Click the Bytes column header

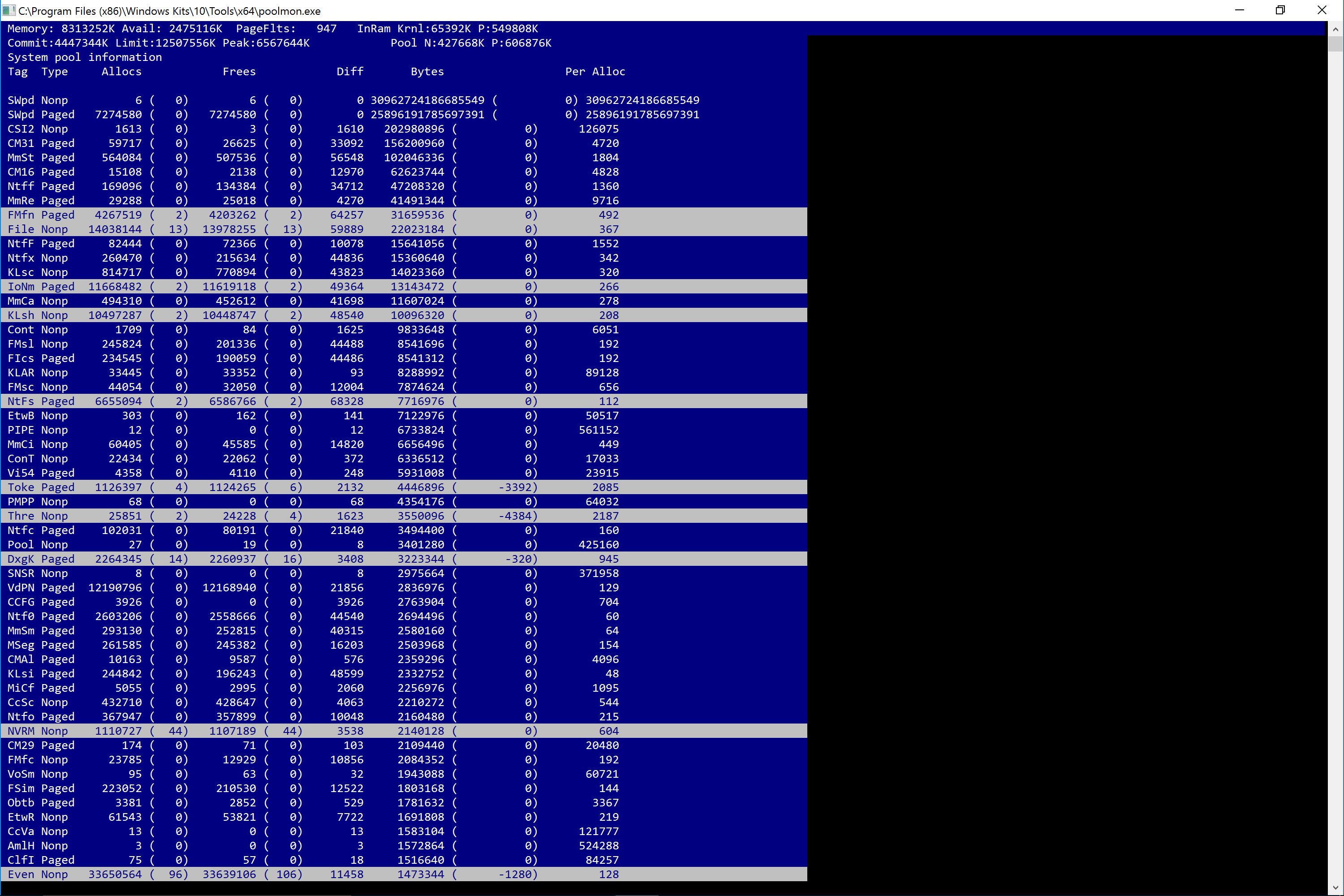(x=427, y=71)
